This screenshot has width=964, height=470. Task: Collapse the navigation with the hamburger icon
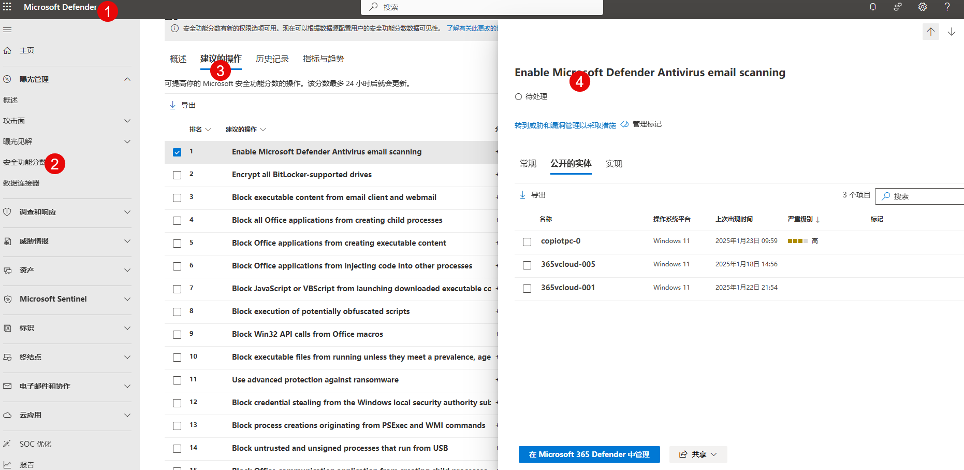point(7,29)
